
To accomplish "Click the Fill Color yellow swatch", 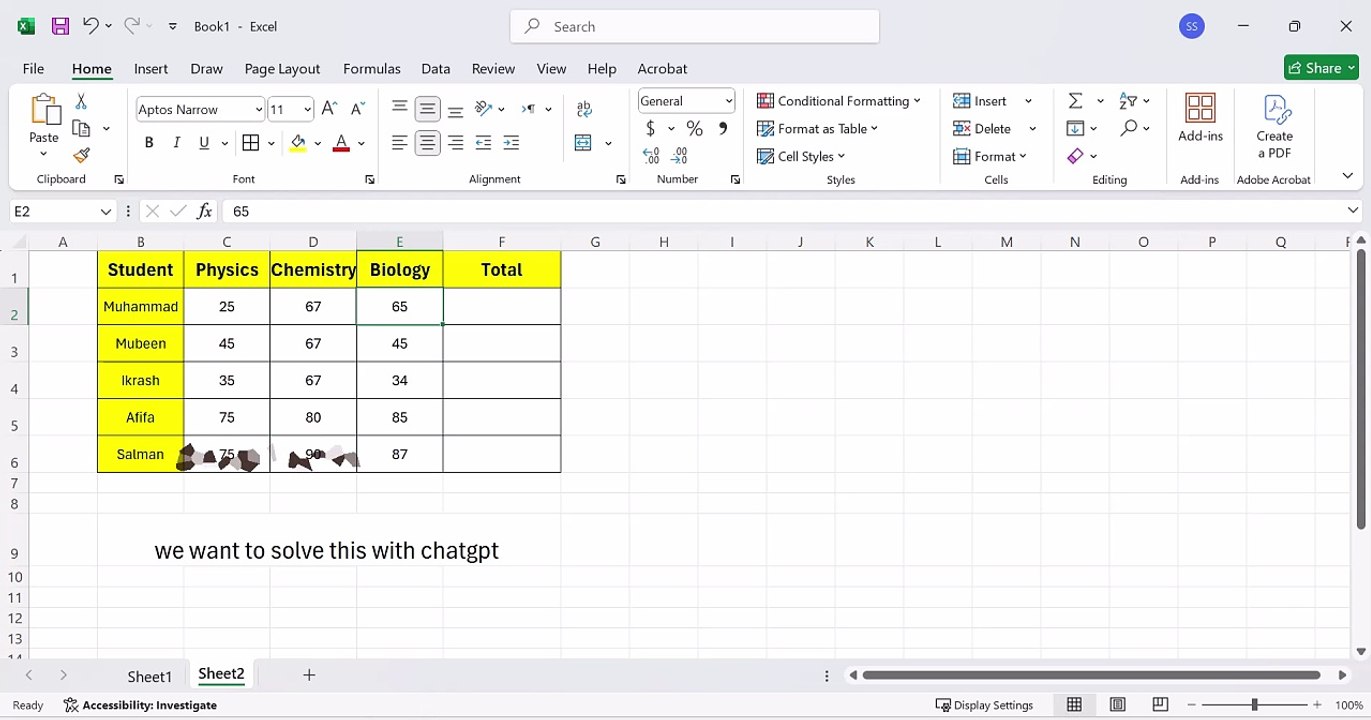I will [x=298, y=143].
